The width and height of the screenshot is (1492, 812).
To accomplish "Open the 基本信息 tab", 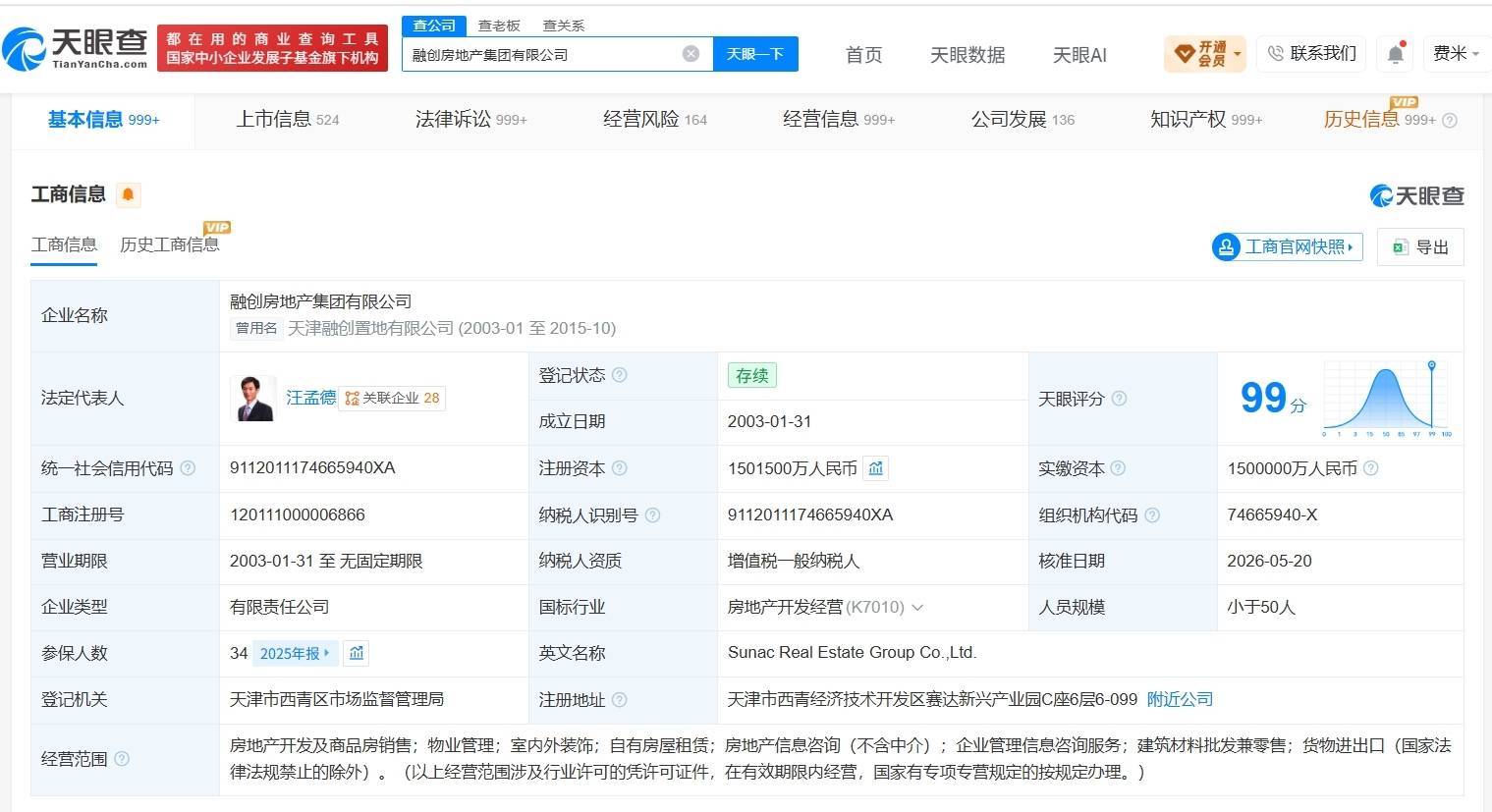I will [x=103, y=120].
